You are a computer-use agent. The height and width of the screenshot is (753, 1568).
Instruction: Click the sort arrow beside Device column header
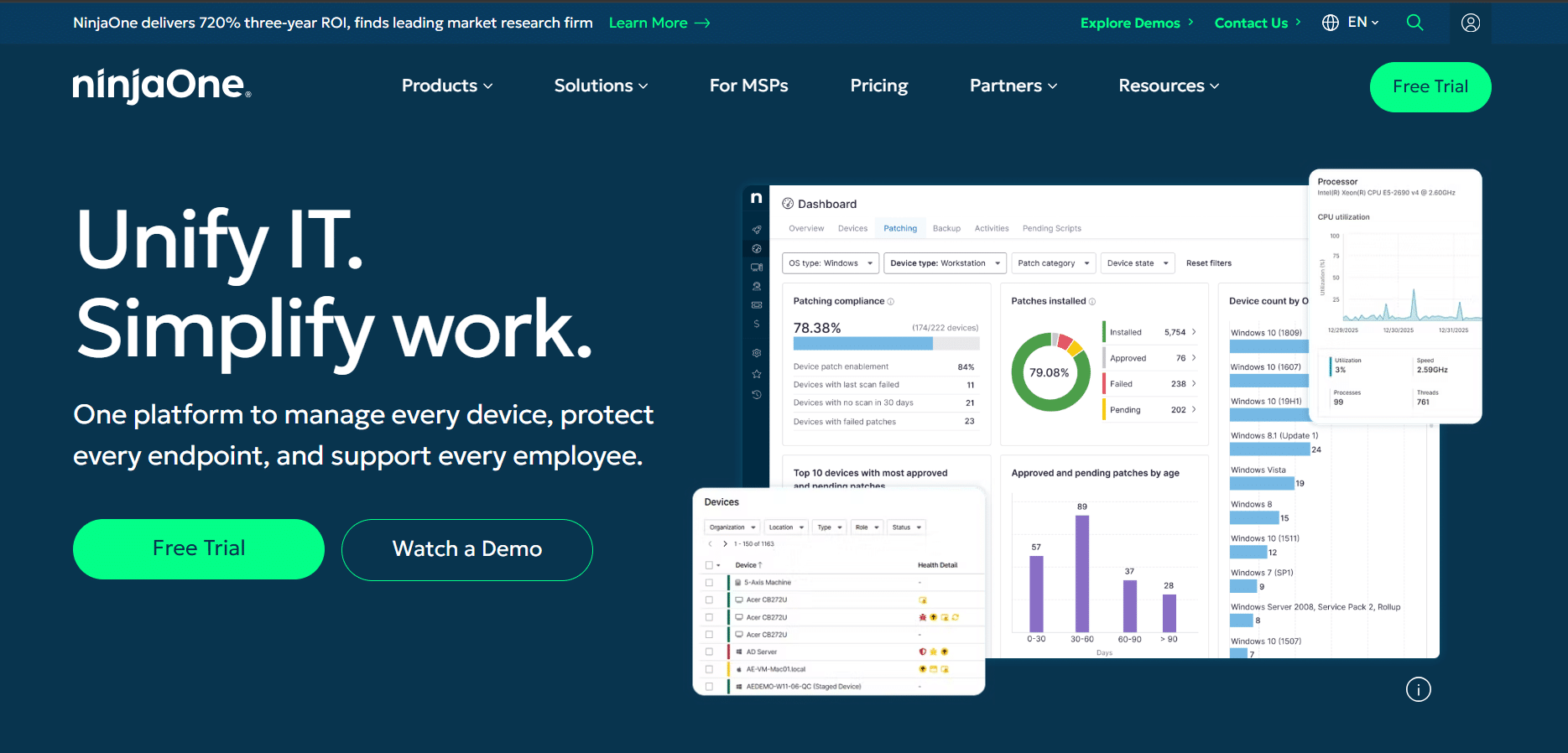tap(760, 565)
